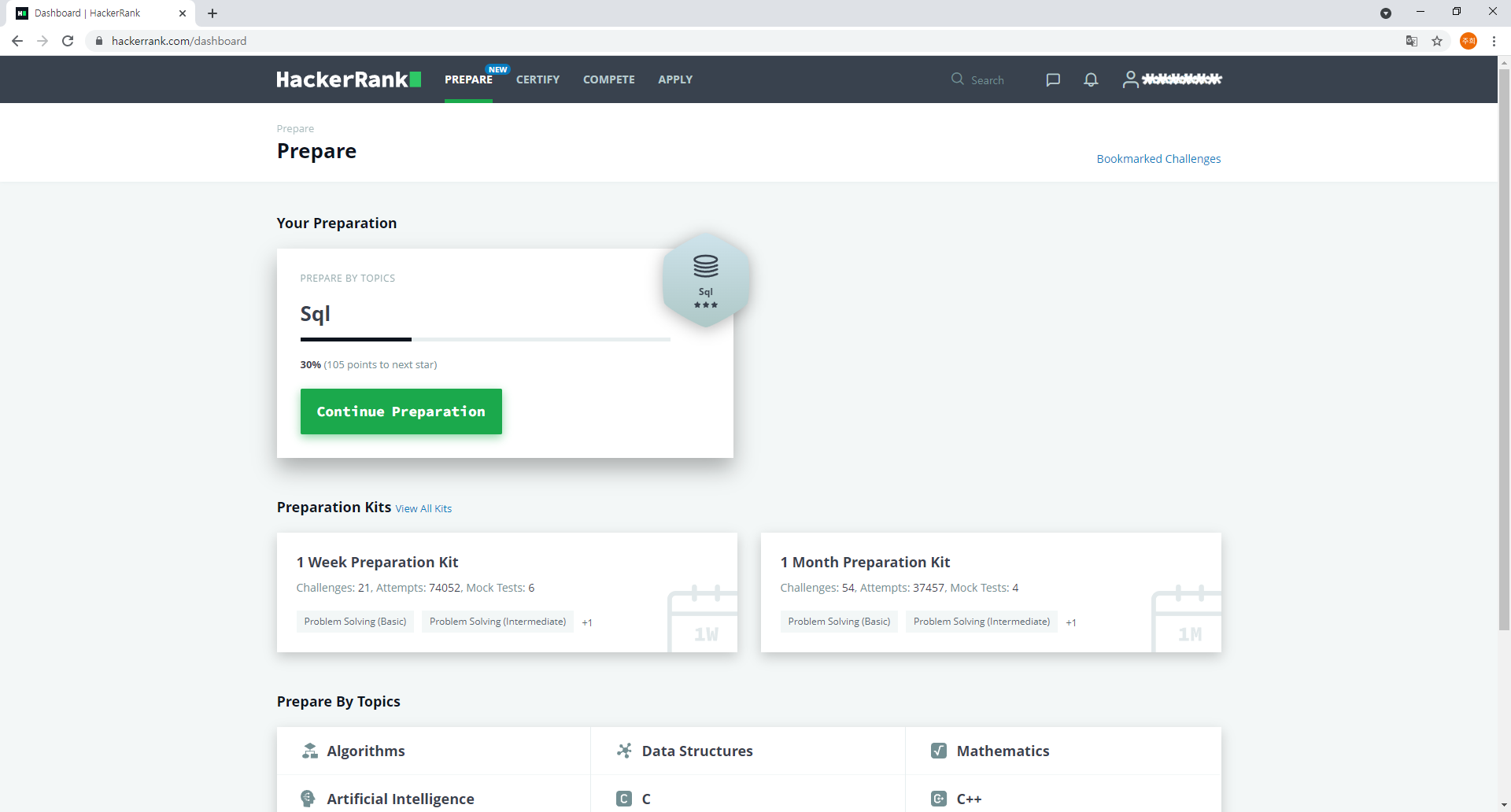Click the Search input field
Image resolution: width=1511 pixels, height=812 pixels.
988,80
